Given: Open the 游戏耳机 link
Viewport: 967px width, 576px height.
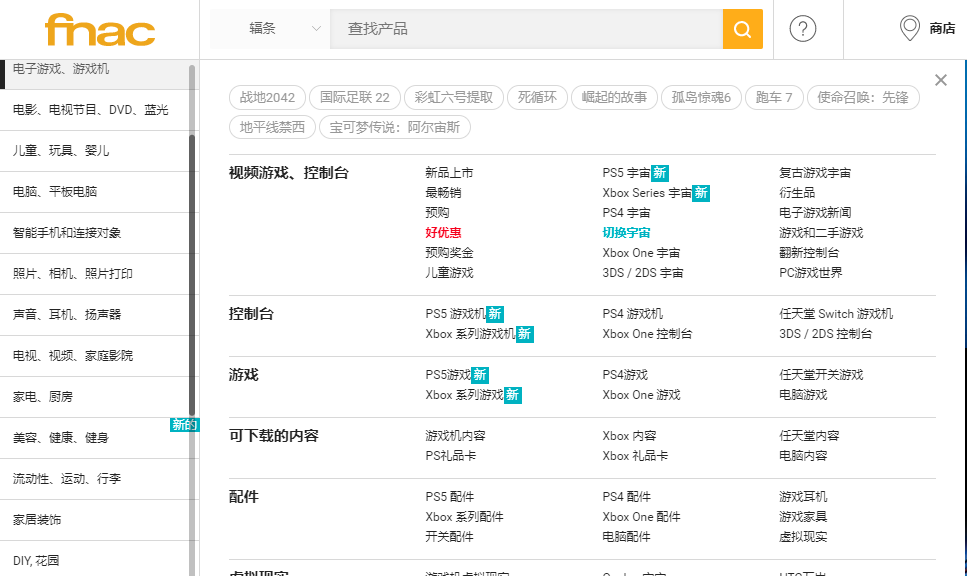Looking at the screenshot, I should (x=803, y=497).
